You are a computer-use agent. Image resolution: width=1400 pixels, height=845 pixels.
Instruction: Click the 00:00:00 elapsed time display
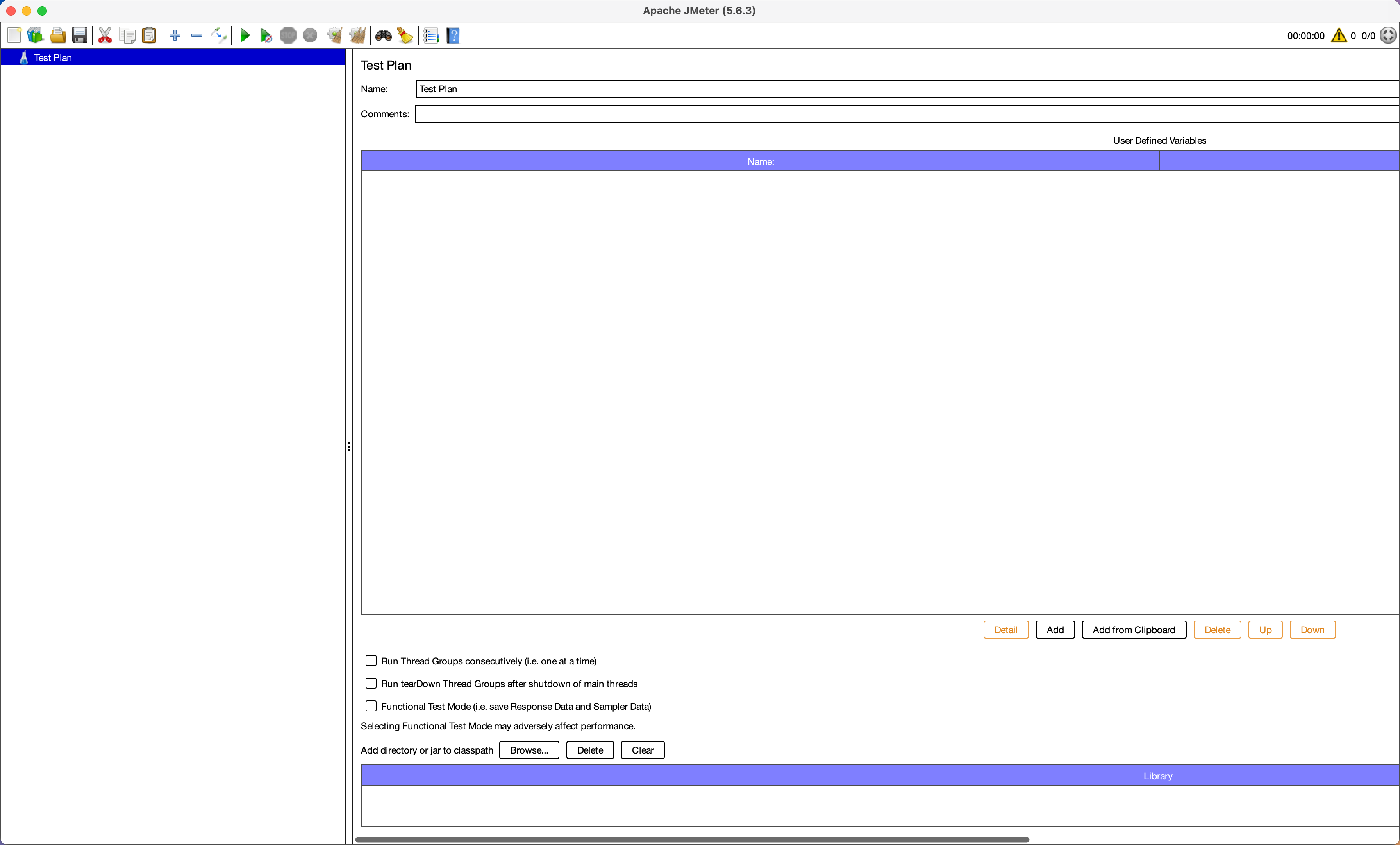coord(1306,36)
